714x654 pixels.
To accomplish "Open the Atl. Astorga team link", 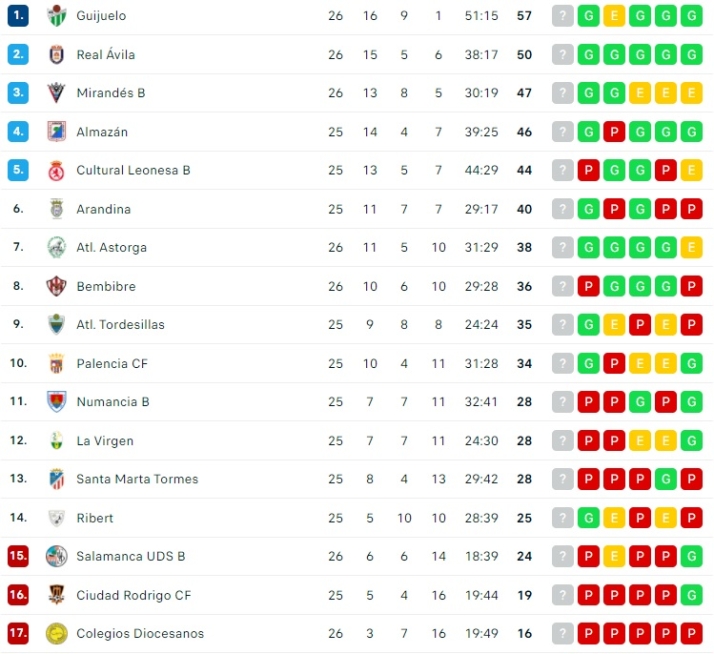I will (x=111, y=247).
